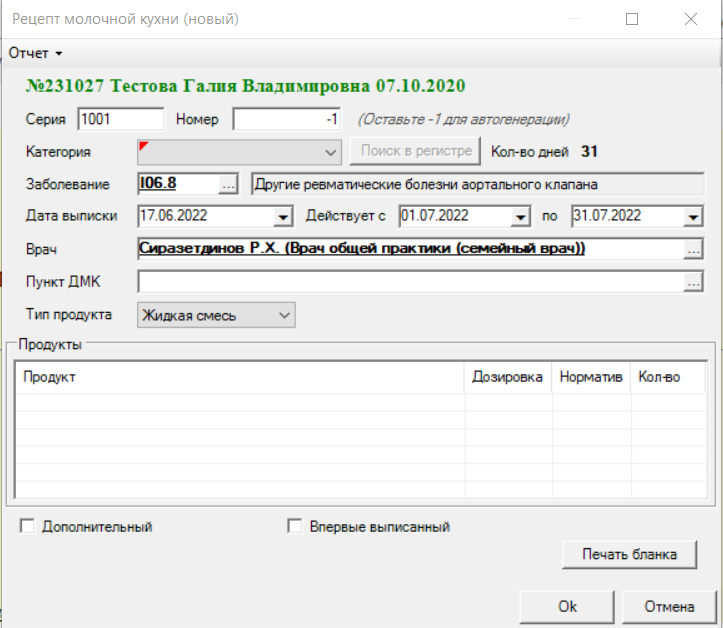Click the Кол-во column header
This screenshot has height=628, width=723.
coord(668,377)
